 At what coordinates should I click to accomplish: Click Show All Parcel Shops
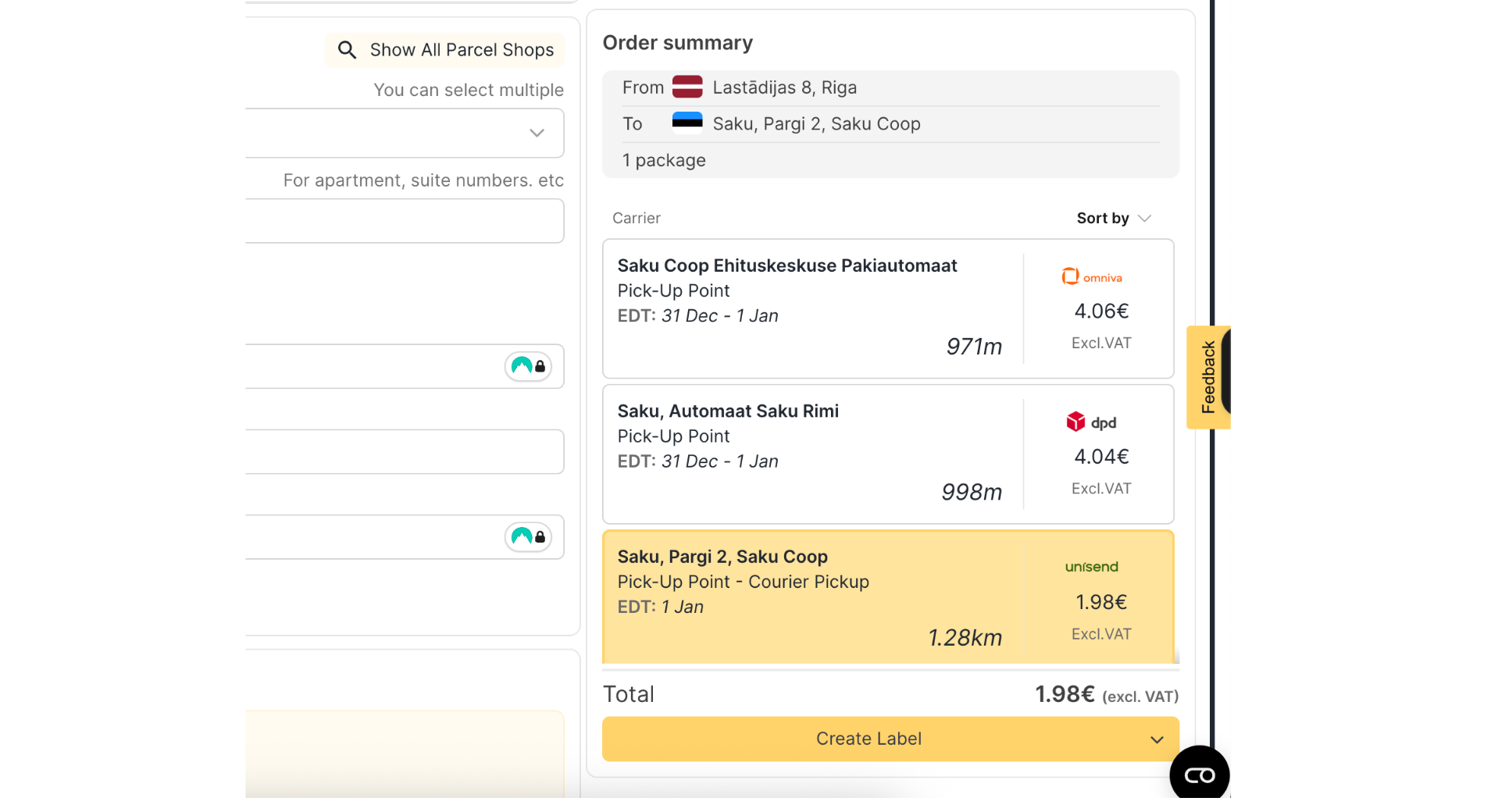[x=461, y=50]
